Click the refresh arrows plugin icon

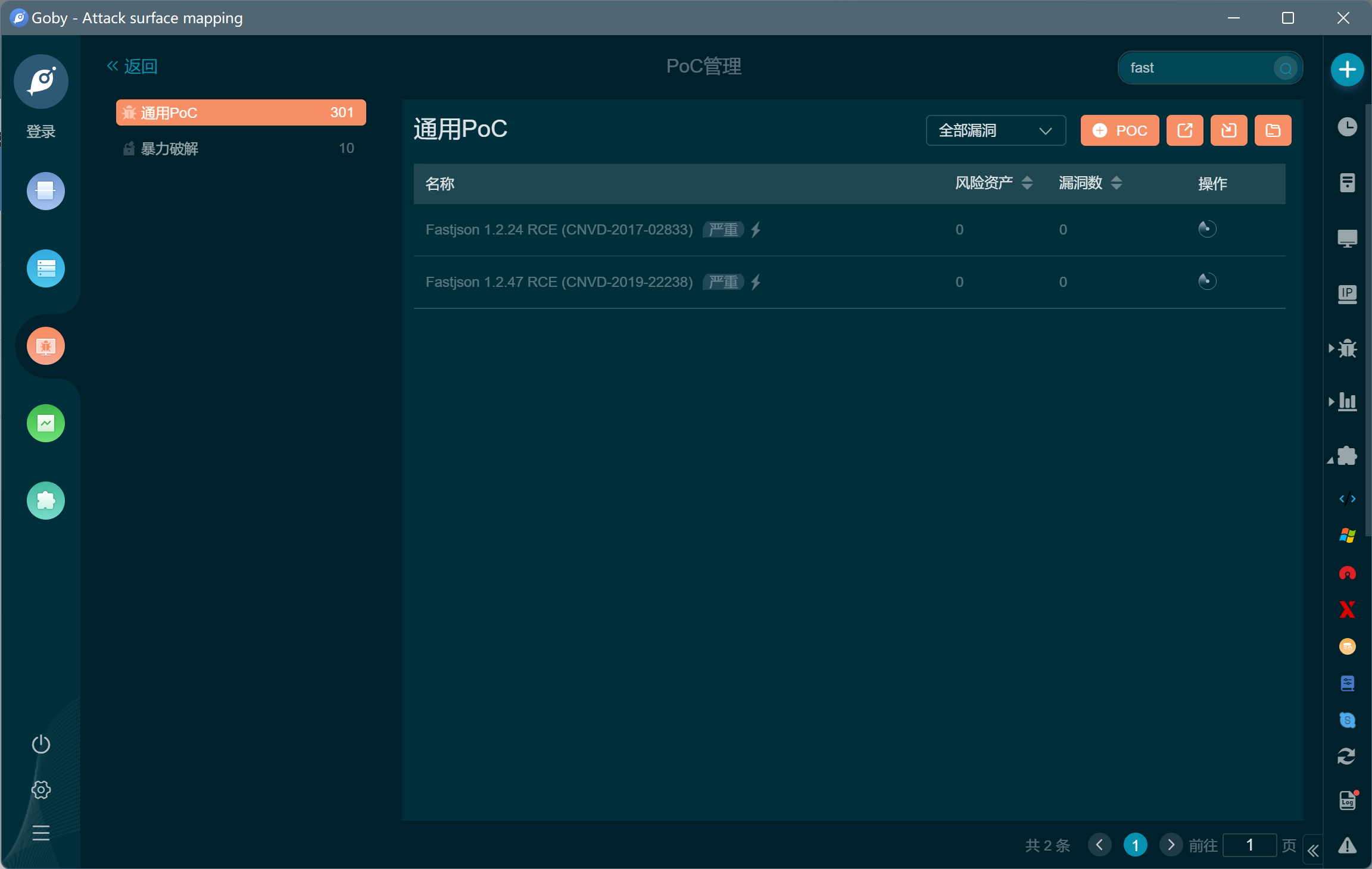click(1347, 757)
